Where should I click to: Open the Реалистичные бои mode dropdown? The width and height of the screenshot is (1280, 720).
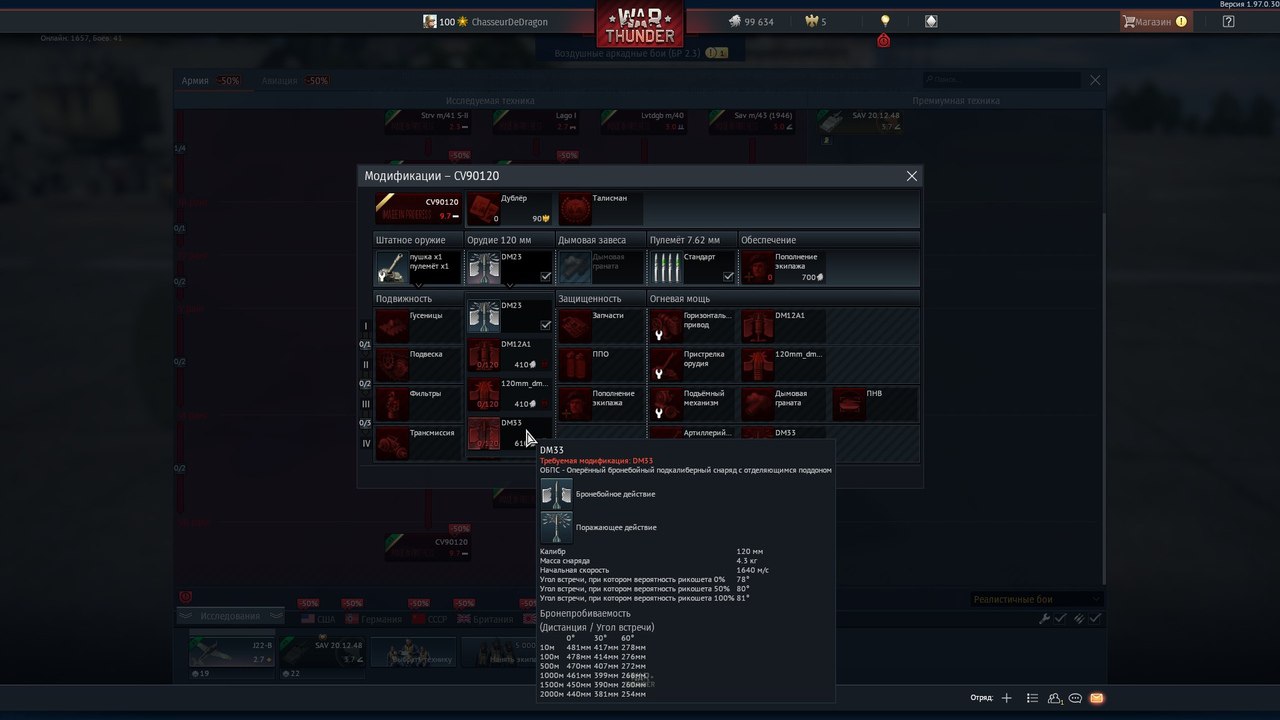[x=1037, y=599]
